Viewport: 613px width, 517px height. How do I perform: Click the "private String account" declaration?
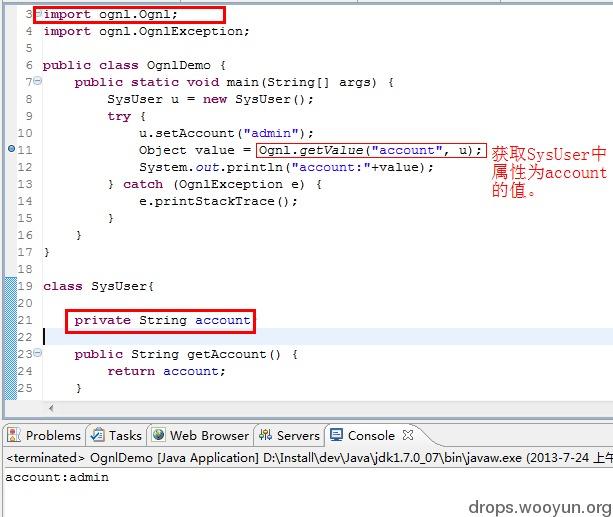162,320
